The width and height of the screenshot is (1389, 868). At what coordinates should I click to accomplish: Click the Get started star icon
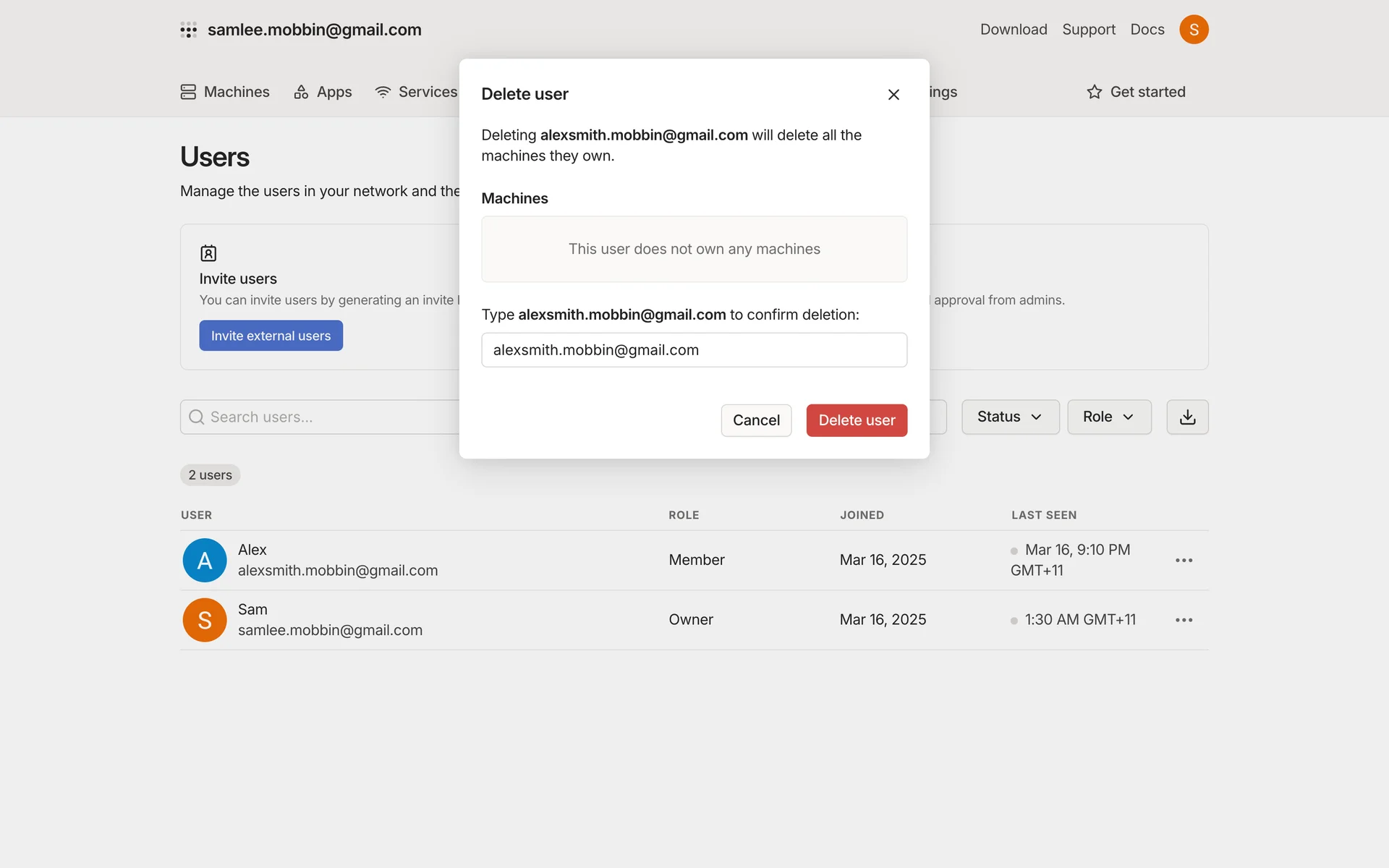coord(1095,92)
